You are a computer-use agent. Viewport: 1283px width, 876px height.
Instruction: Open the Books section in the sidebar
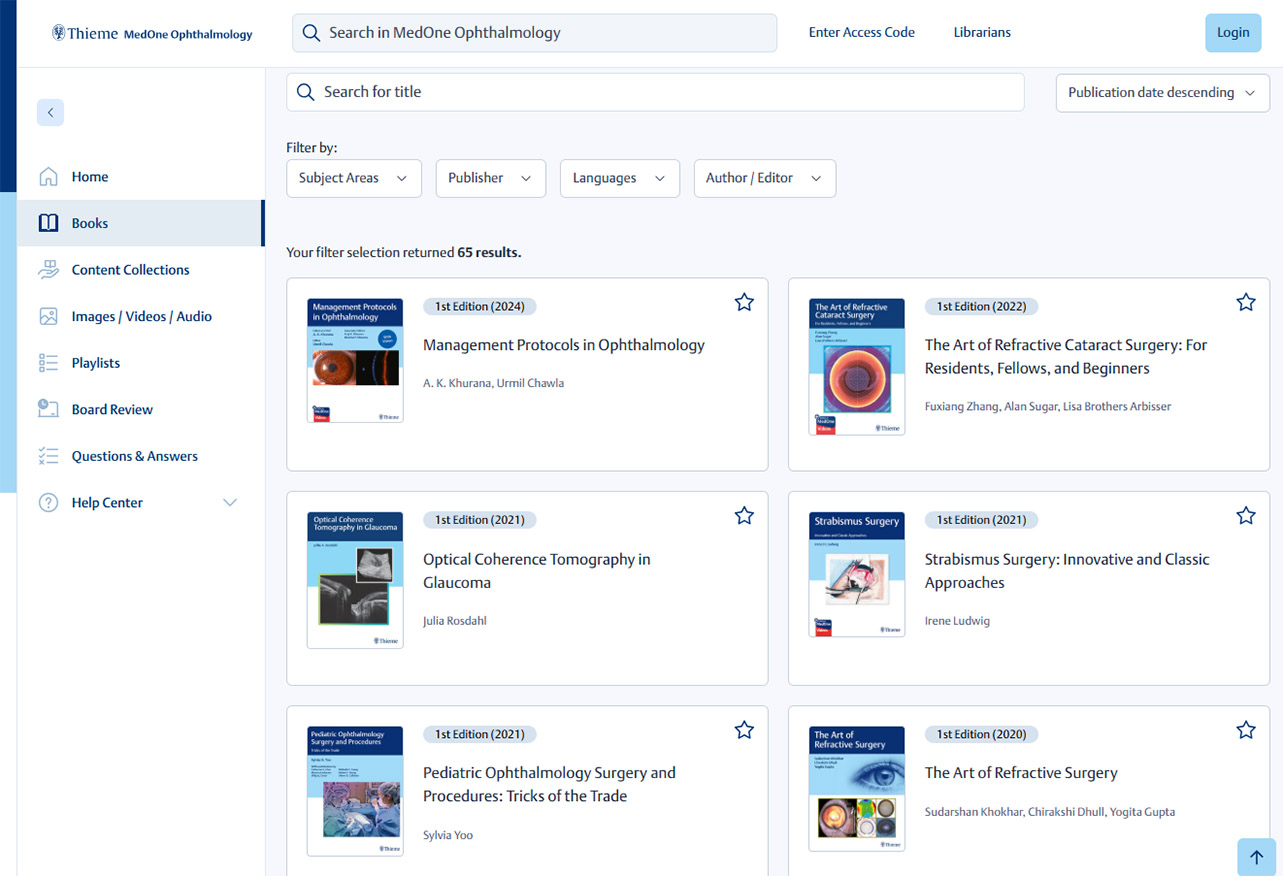[x=88, y=223]
